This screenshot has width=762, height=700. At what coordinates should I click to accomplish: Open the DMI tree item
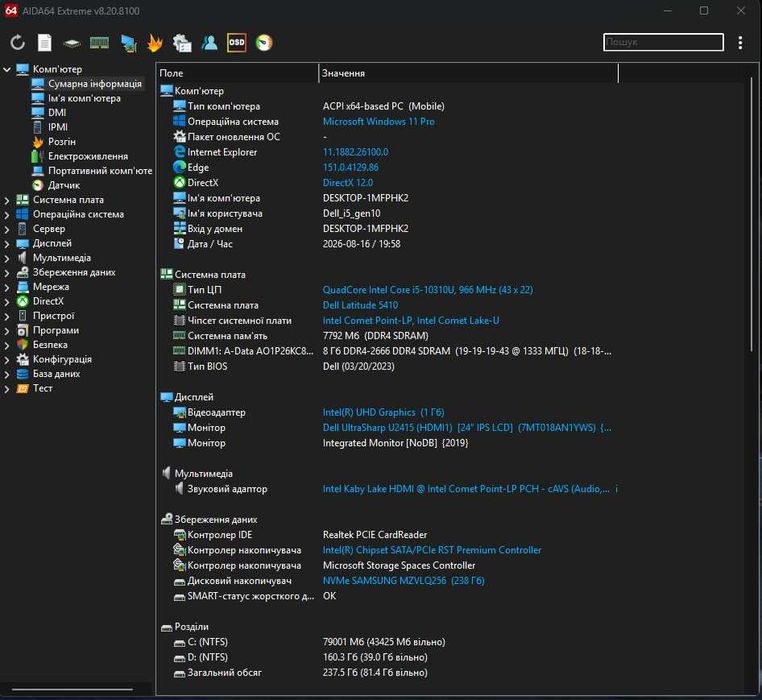[57, 112]
